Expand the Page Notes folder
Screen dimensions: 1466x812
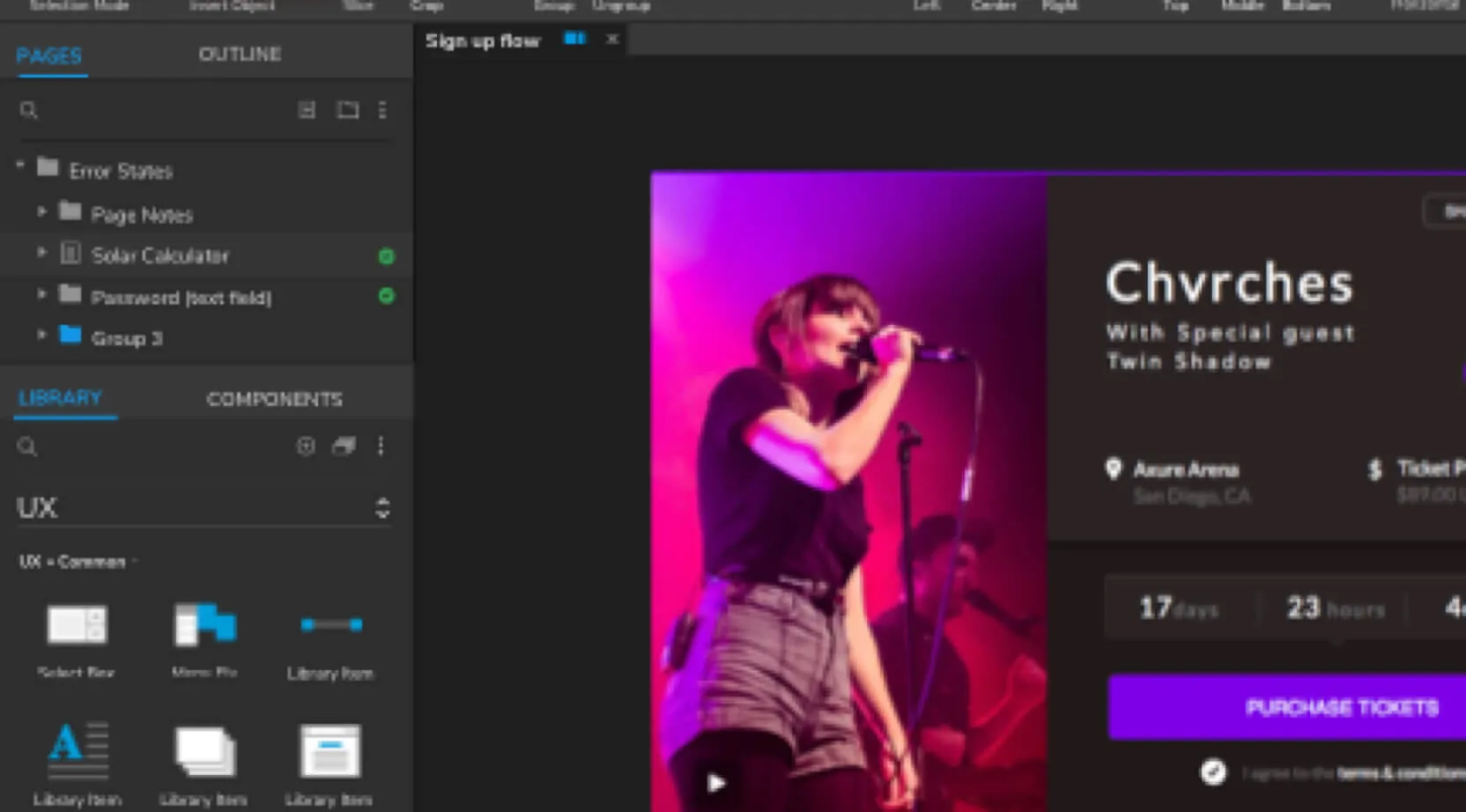41,212
